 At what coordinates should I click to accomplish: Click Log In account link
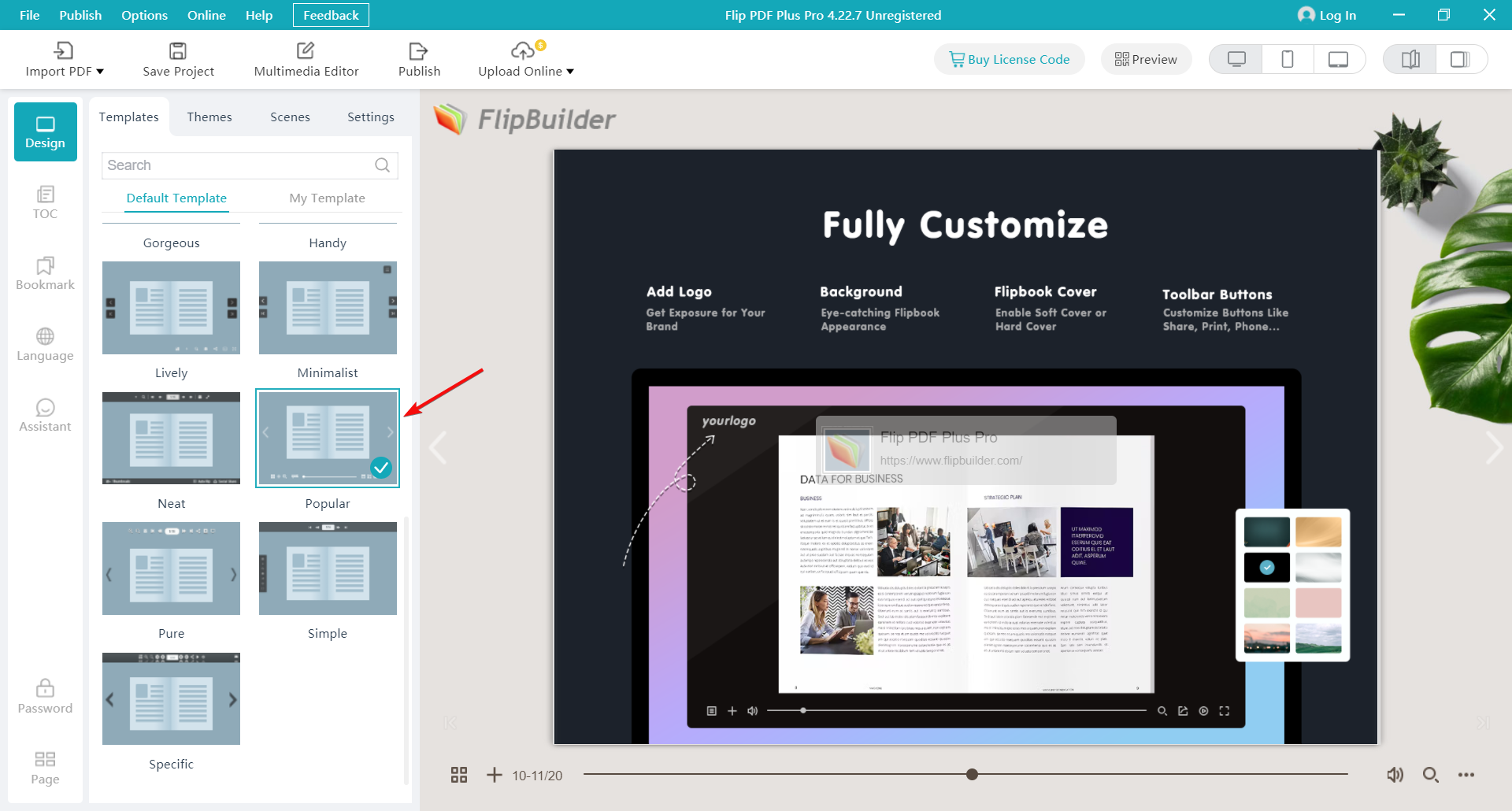pyautogui.click(x=1327, y=15)
